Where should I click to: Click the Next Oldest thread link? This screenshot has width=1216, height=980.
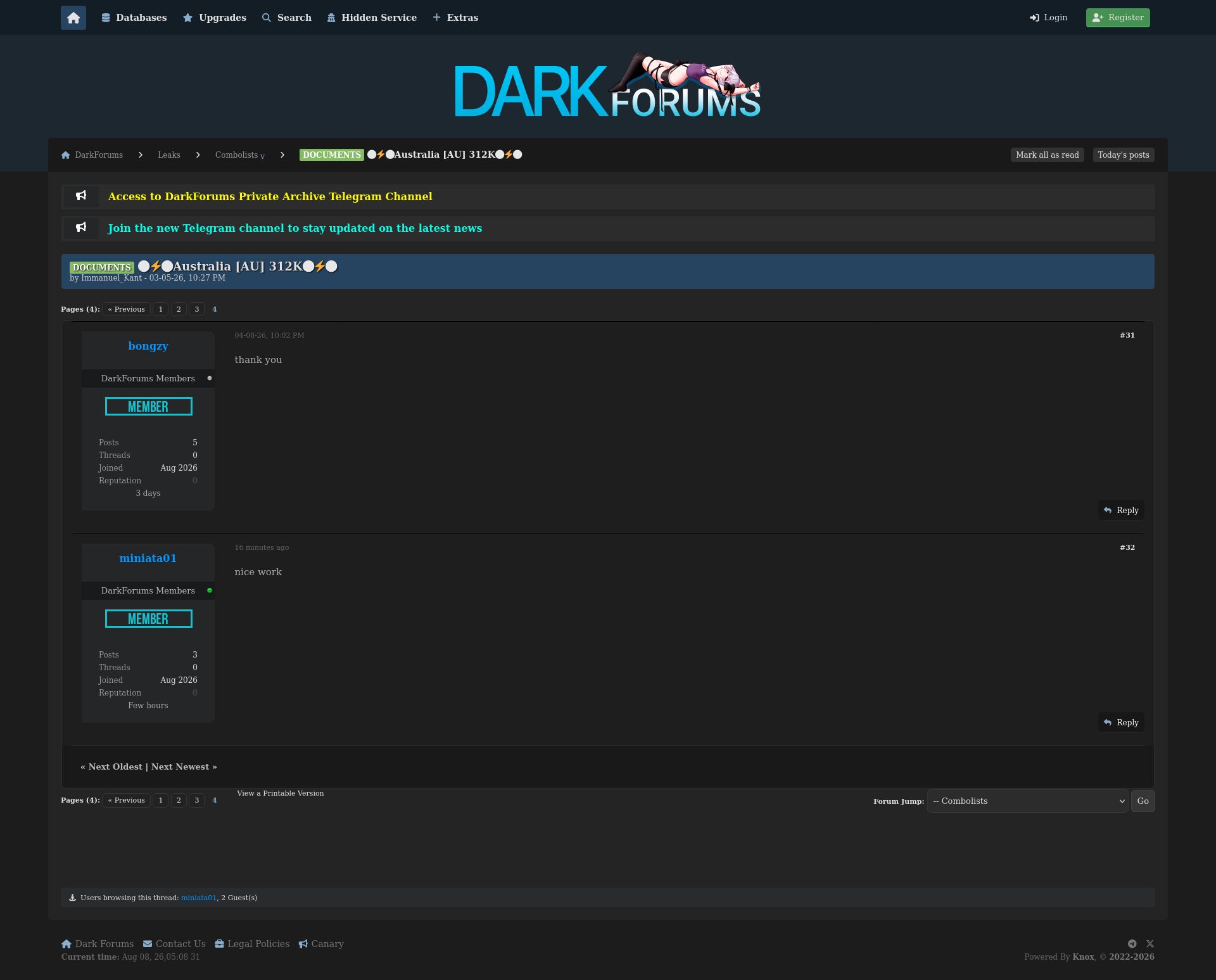click(x=115, y=767)
